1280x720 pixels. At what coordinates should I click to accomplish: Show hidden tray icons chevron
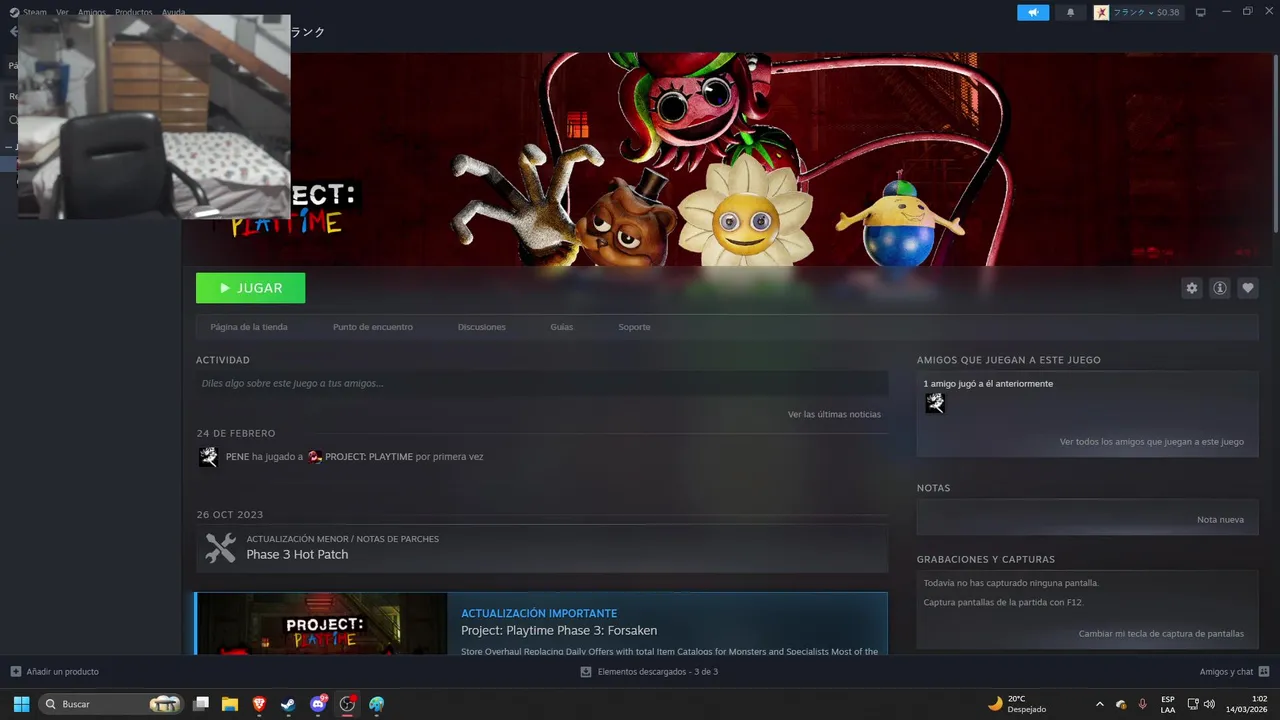(1100, 704)
